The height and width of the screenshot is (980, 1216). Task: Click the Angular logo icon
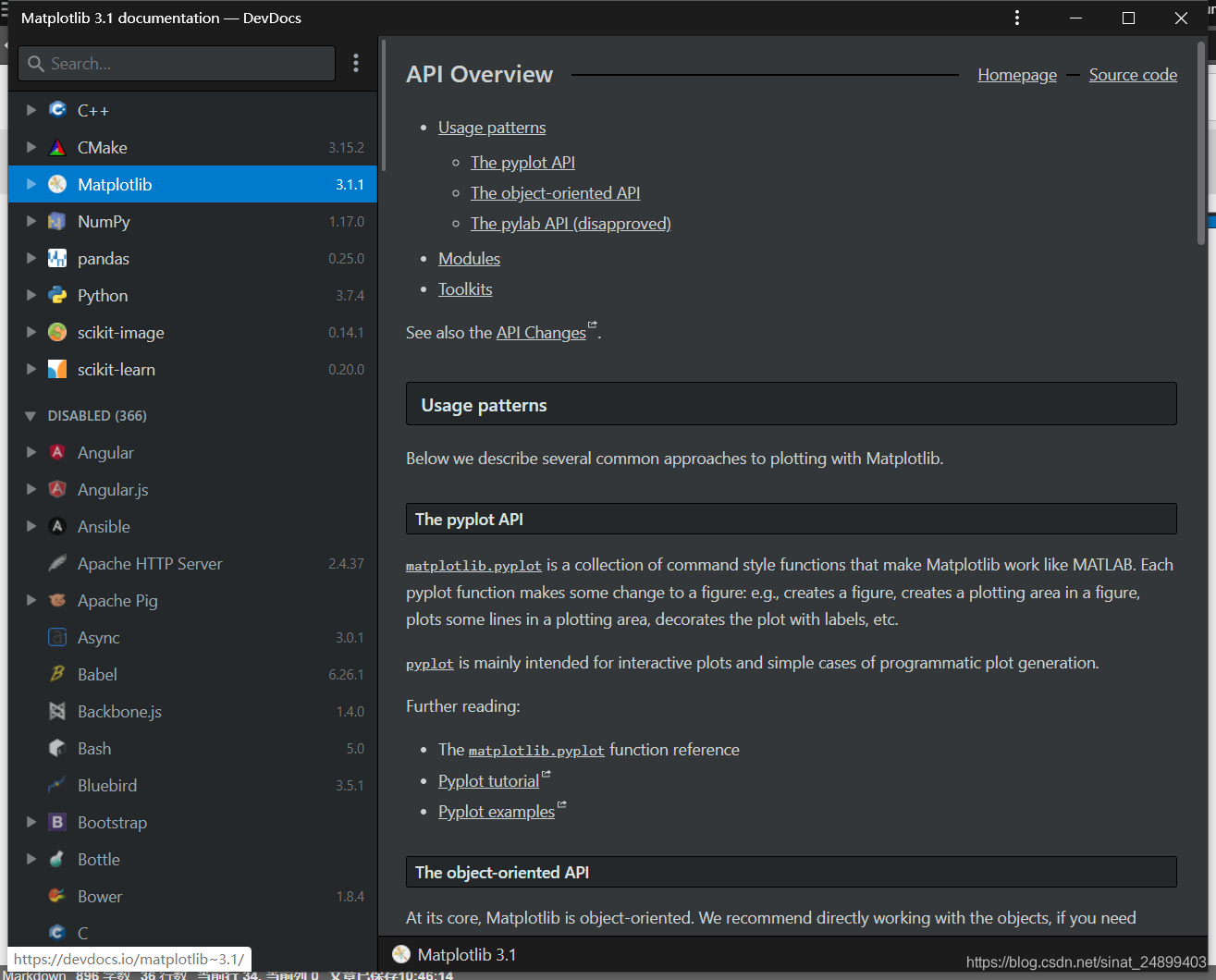click(57, 452)
